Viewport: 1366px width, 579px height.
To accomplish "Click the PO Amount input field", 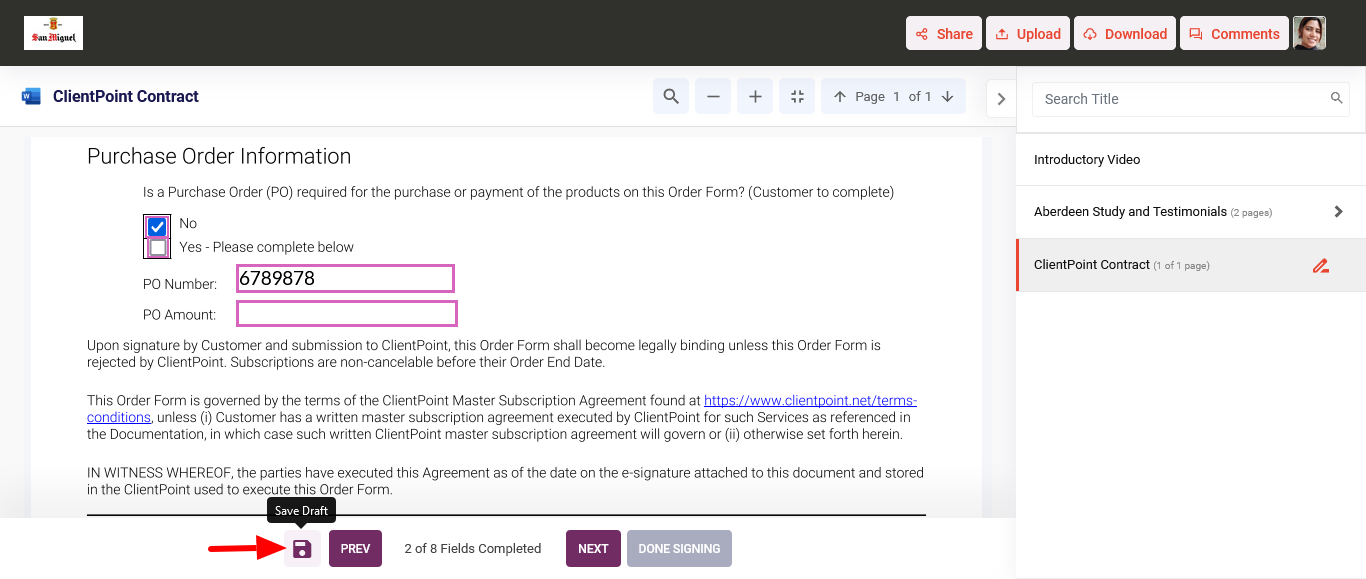I will [x=346, y=314].
